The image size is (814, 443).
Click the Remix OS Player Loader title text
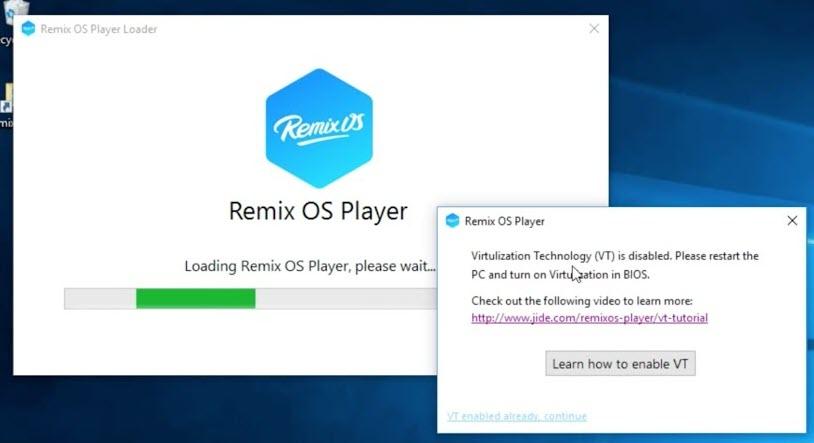[x=98, y=29]
